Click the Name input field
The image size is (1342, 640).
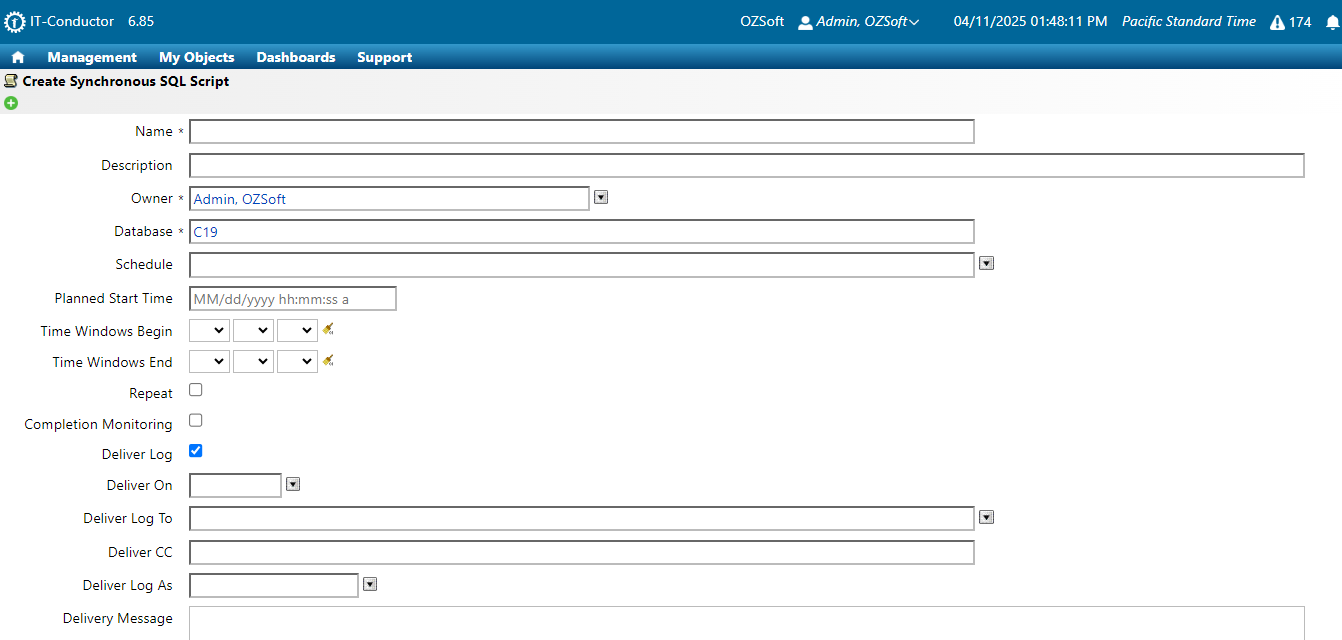pyautogui.click(x=581, y=132)
